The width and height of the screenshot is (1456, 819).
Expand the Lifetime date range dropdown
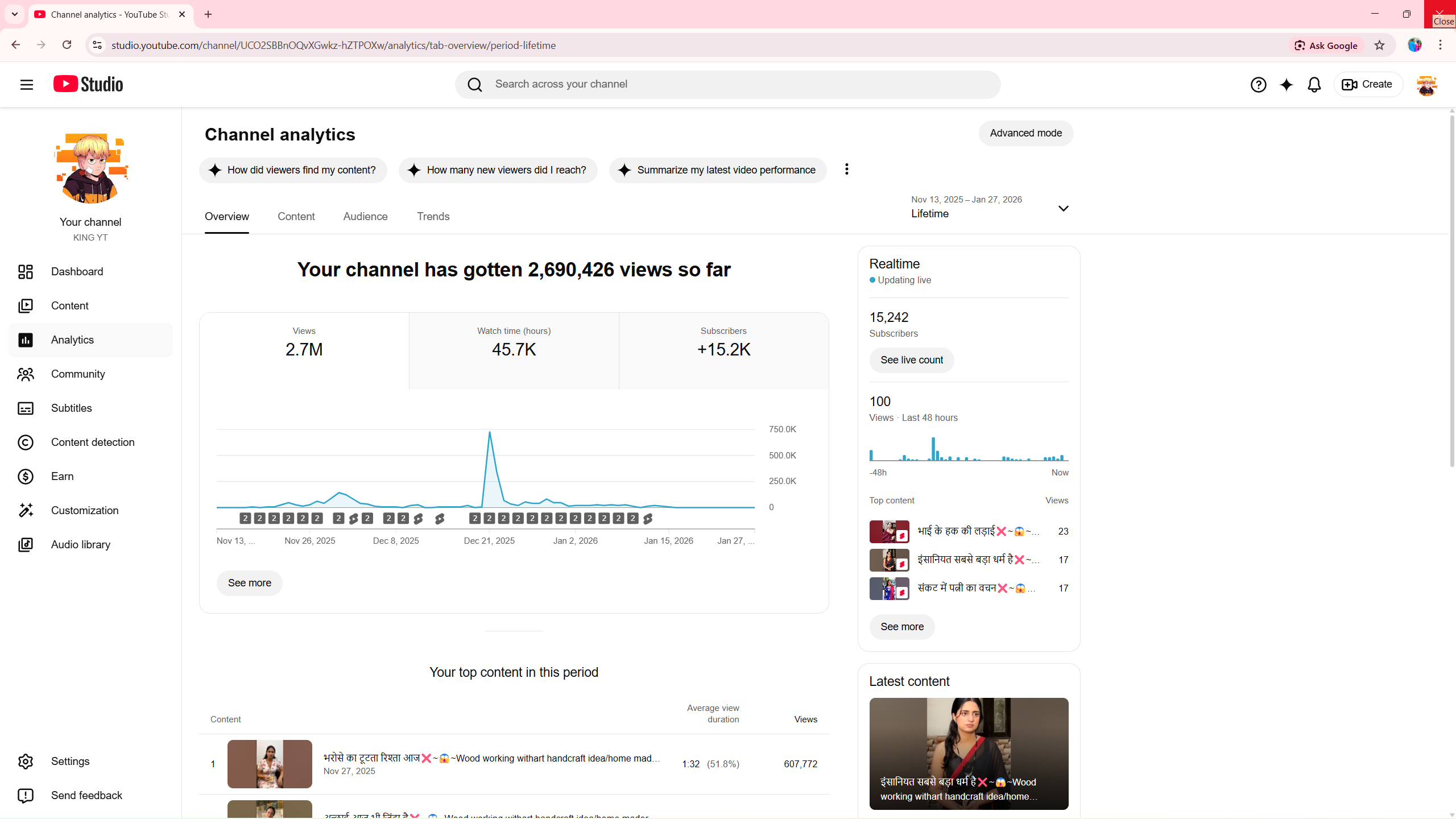[x=1062, y=209]
